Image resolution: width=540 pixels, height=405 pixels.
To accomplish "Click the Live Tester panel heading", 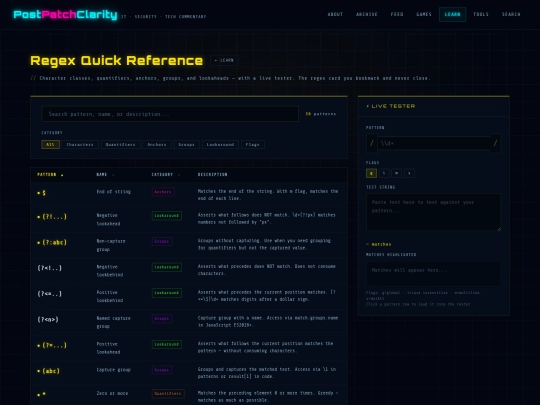I will coord(391,106).
